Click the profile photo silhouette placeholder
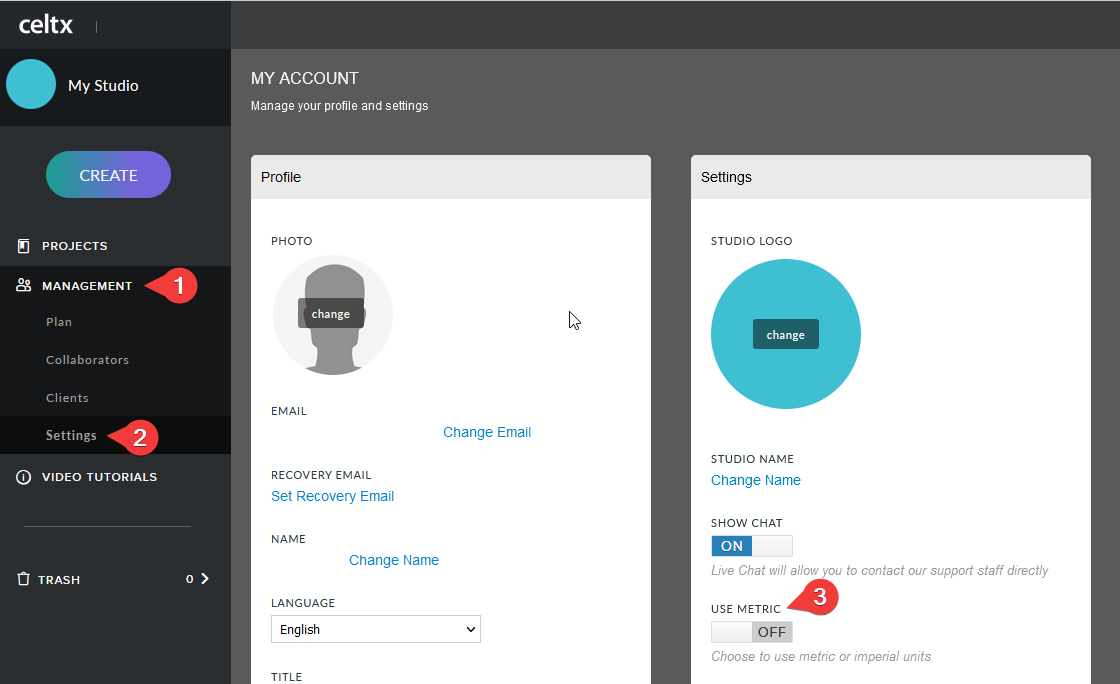 [333, 315]
